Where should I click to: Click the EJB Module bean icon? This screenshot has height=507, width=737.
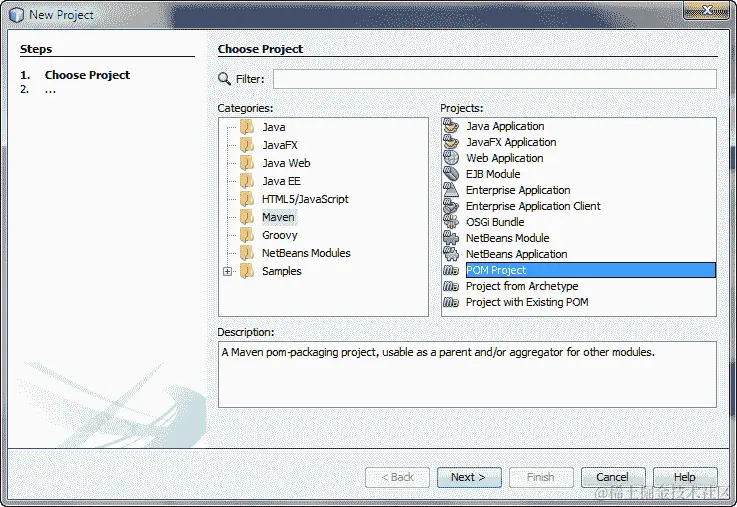[x=451, y=174]
